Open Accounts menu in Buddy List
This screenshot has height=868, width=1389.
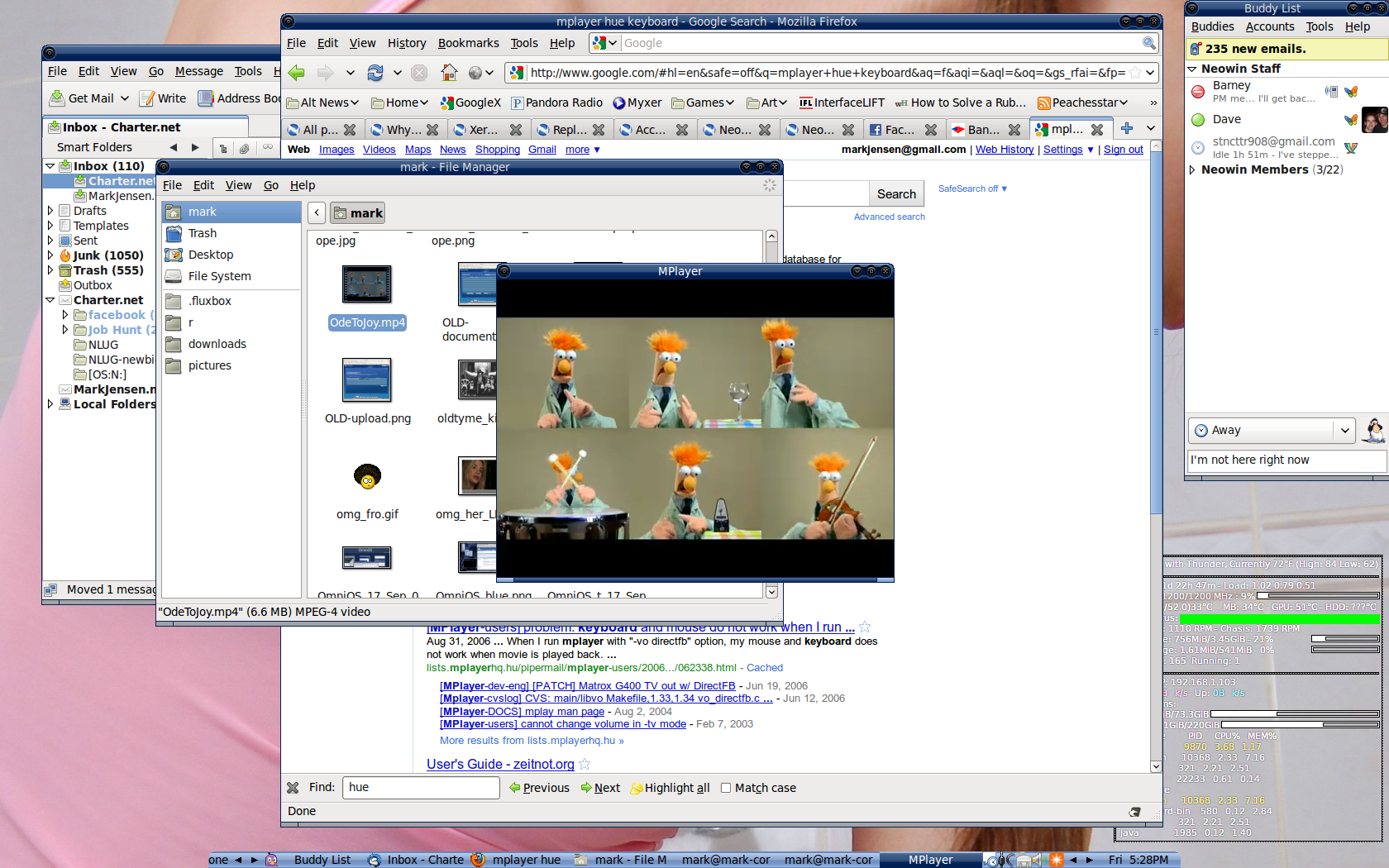click(1269, 26)
